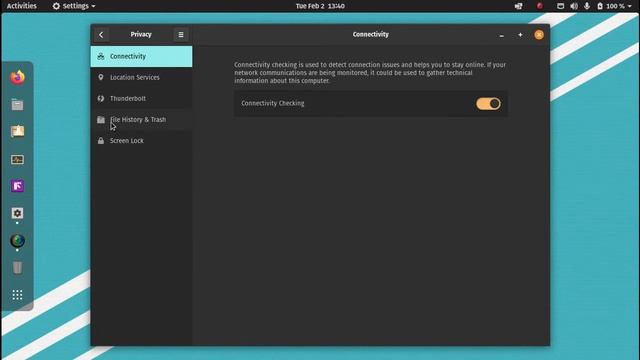Maximize the Settings window
The width and height of the screenshot is (640, 360).
[520, 35]
